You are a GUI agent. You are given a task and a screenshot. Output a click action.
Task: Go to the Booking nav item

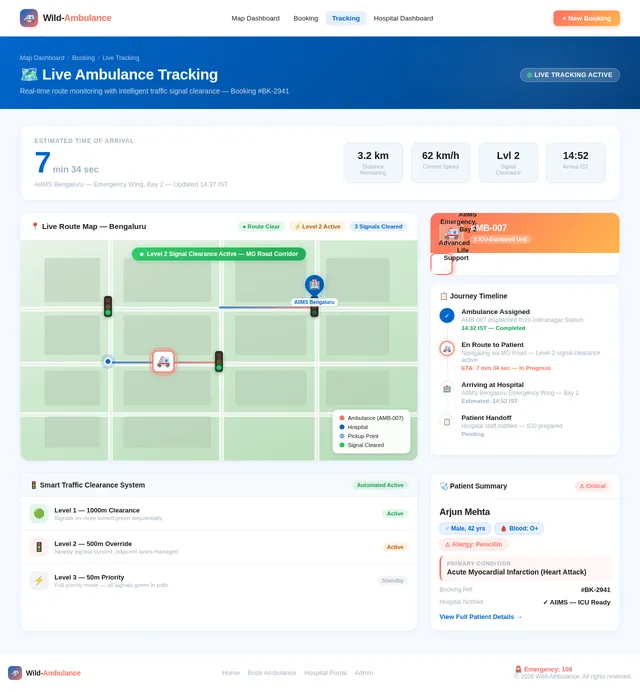305,19
